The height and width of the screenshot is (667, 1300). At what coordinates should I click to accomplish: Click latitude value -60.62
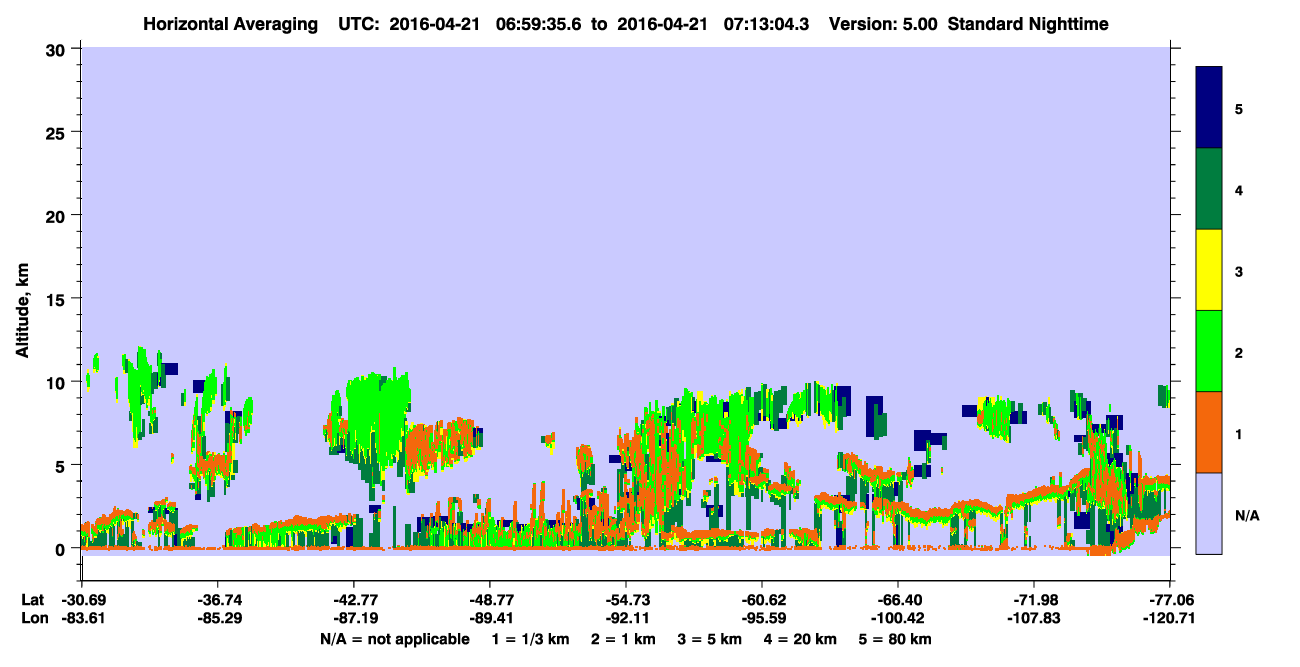762,599
